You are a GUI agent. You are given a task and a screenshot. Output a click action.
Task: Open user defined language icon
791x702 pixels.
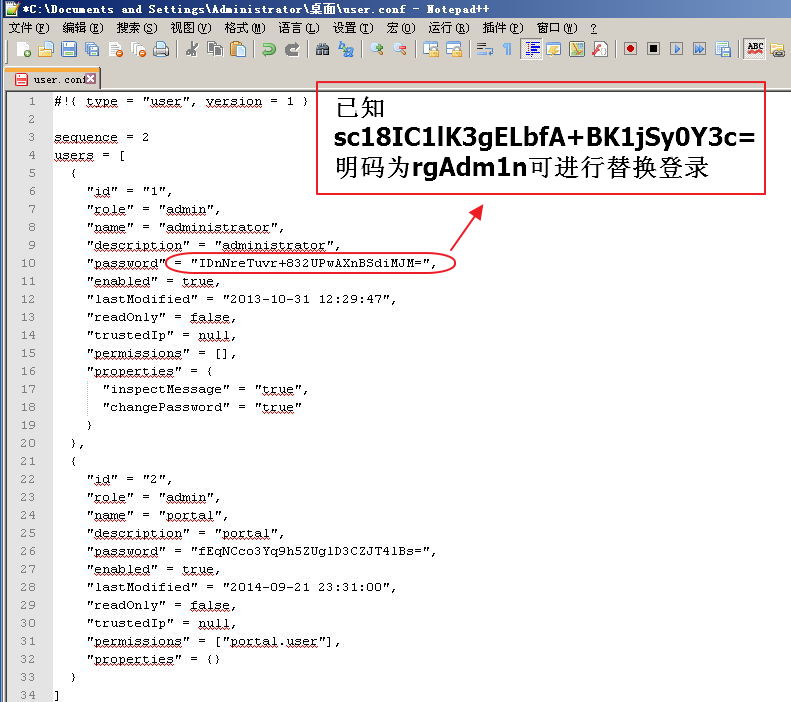coord(554,49)
